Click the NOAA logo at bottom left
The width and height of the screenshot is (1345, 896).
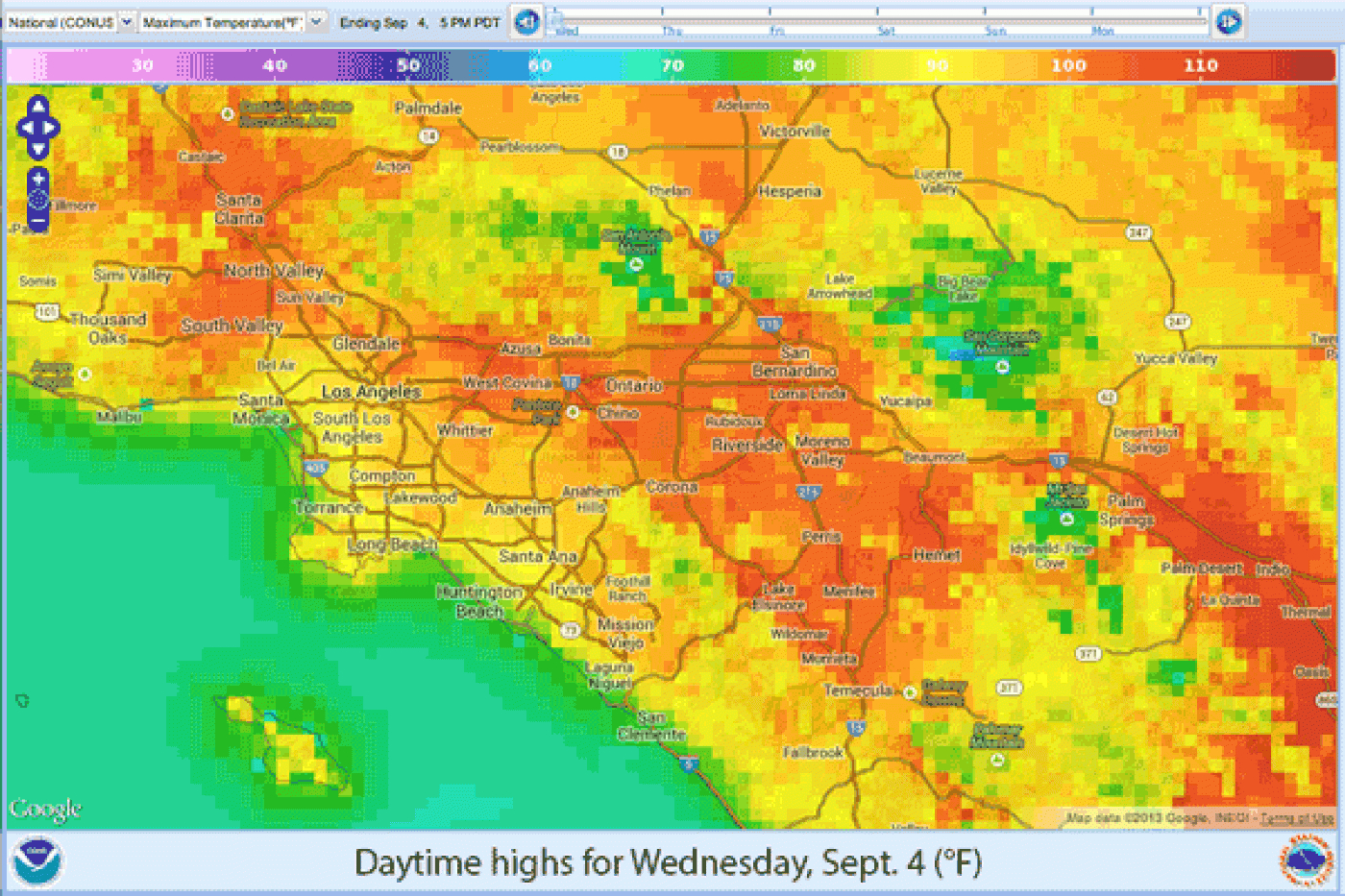coord(37,861)
